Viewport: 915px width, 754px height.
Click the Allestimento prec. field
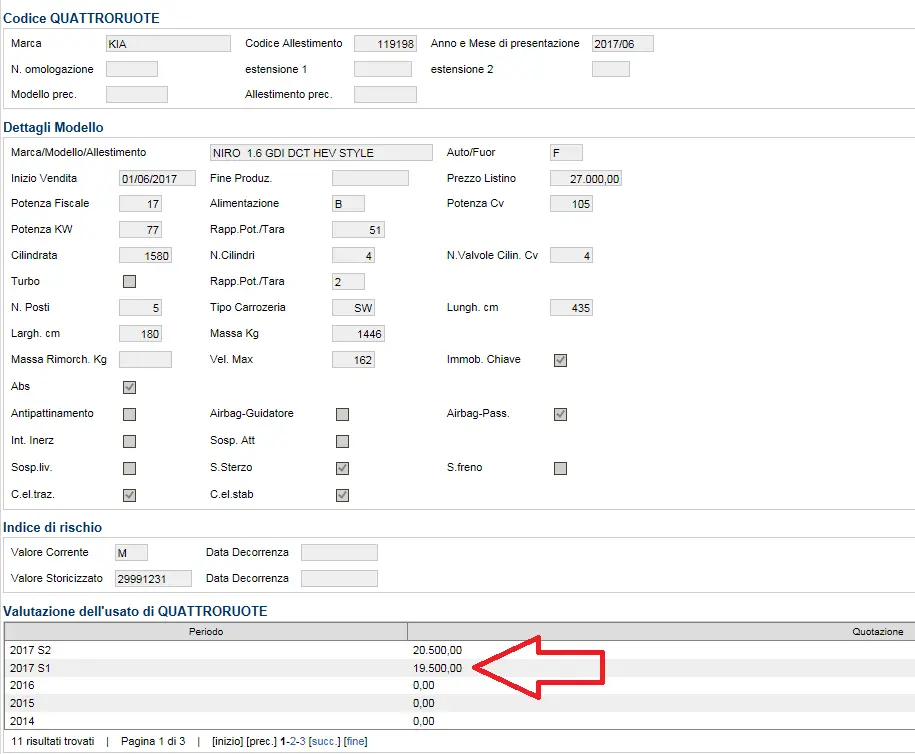coord(385,95)
